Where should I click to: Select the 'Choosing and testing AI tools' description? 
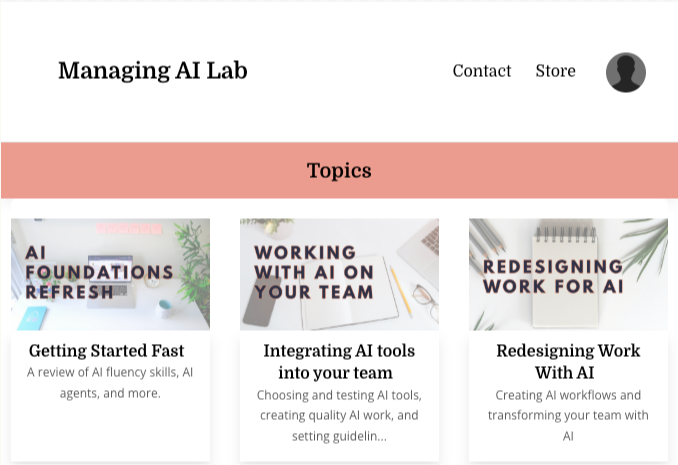[339, 416]
